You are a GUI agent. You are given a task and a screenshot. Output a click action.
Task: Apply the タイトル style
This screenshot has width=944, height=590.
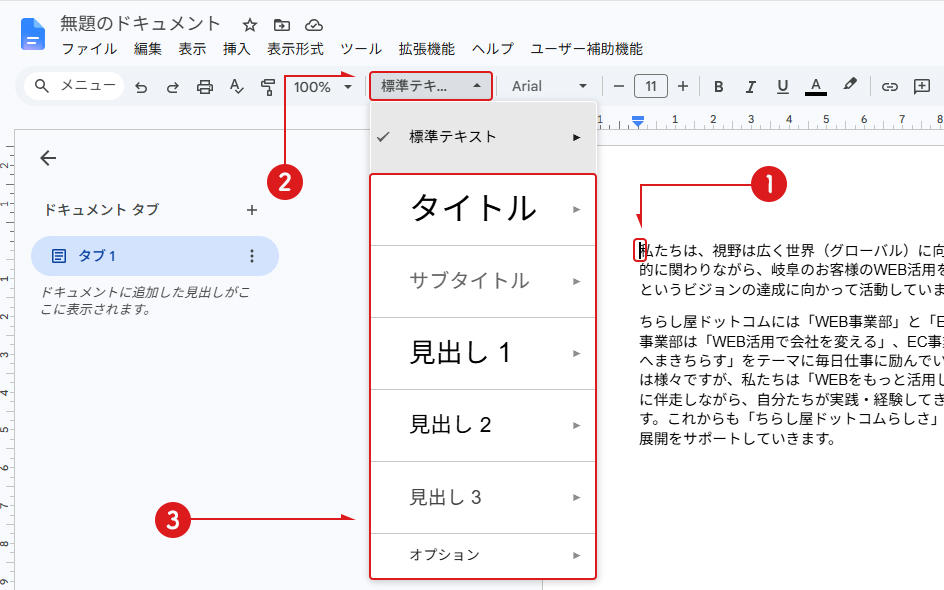click(x=483, y=210)
